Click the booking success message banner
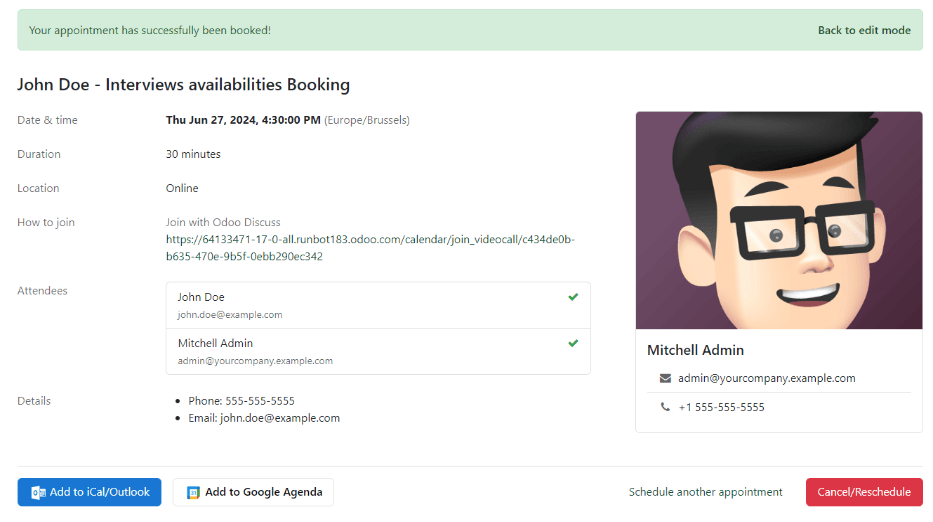 [x=400, y=30]
